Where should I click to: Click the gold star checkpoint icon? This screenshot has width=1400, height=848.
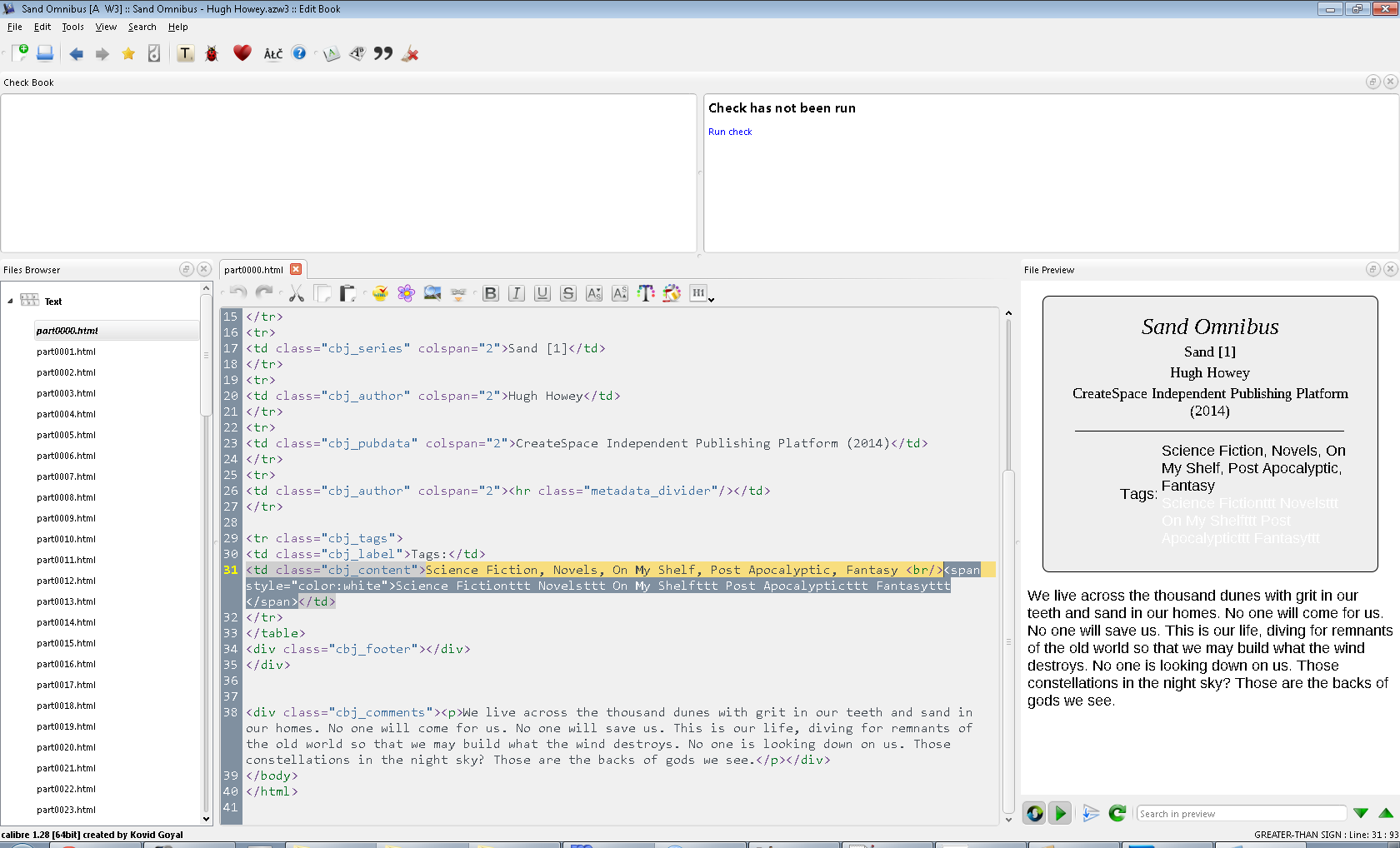128,54
